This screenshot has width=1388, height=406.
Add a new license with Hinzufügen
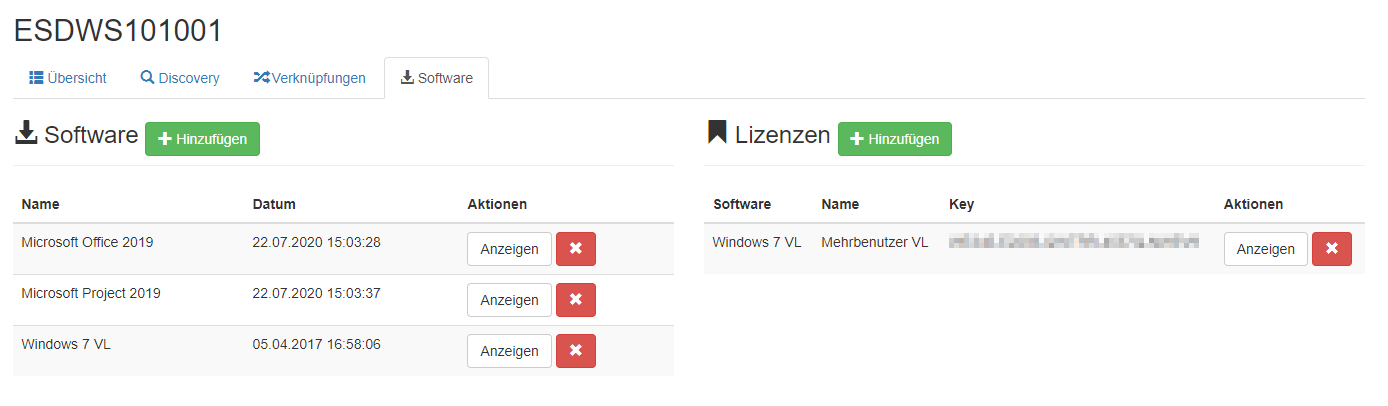[x=894, y=139]
